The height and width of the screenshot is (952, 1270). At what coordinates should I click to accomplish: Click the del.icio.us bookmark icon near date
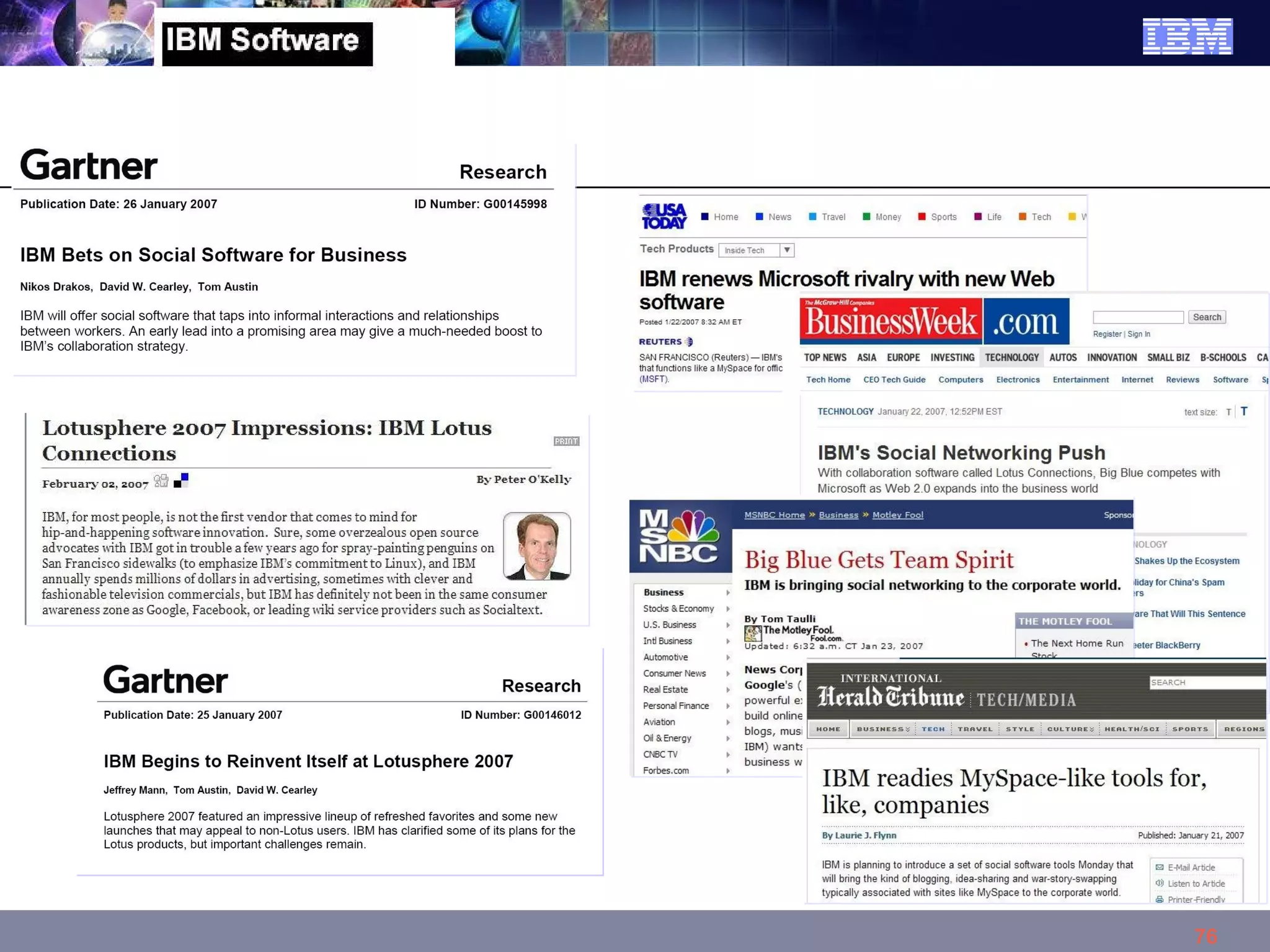coord(181,481)
